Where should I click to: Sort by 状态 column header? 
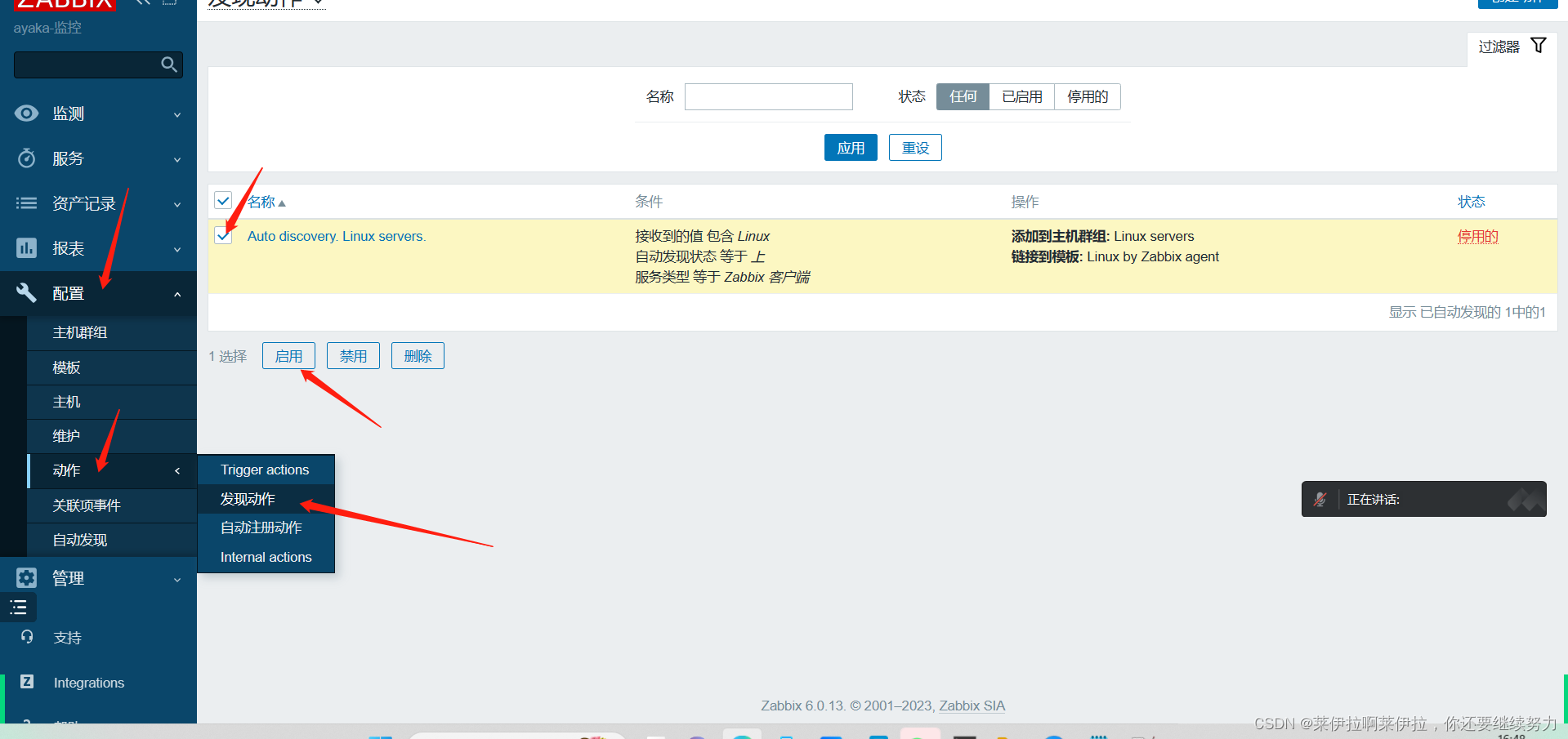pyautogui.click(x=1471, y=202)
